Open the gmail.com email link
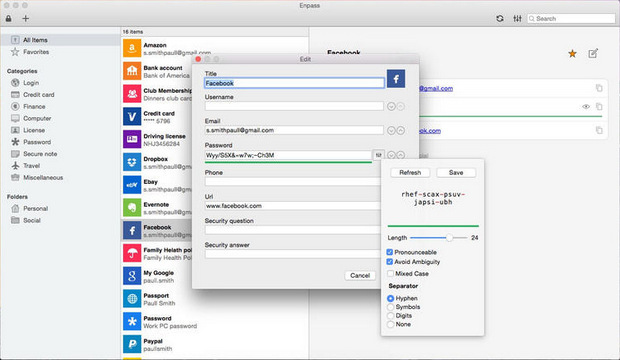 436,88
